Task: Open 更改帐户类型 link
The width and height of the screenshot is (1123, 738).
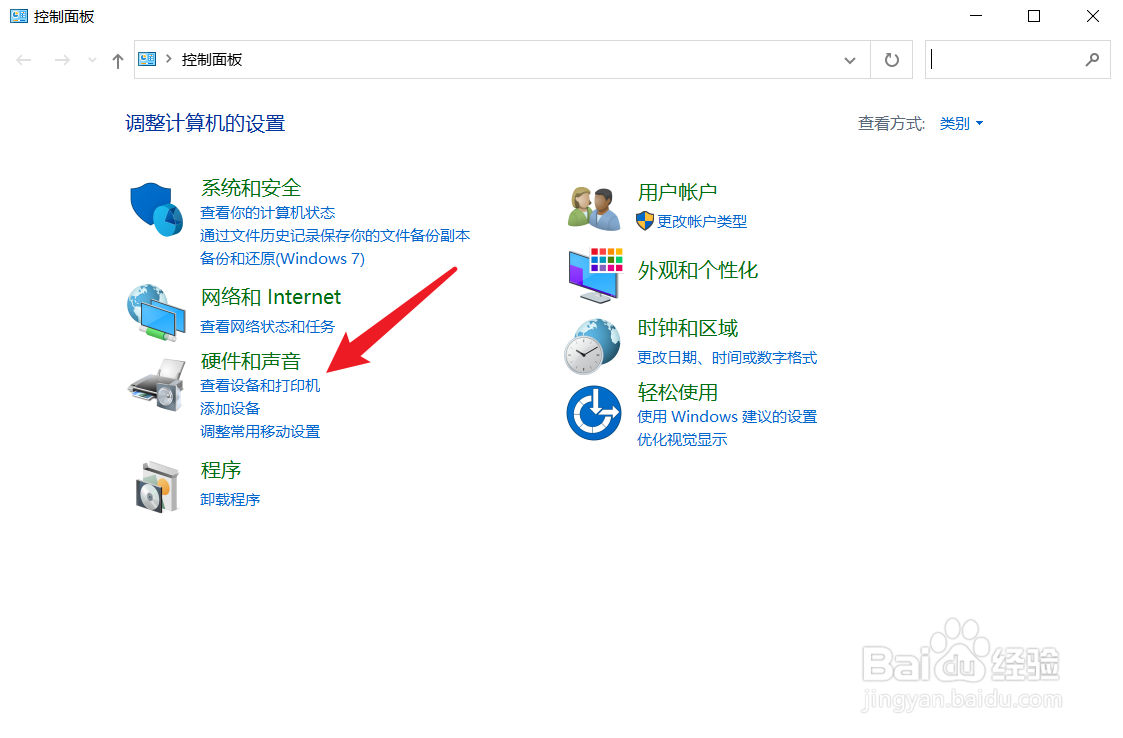Action: point(702,221)
